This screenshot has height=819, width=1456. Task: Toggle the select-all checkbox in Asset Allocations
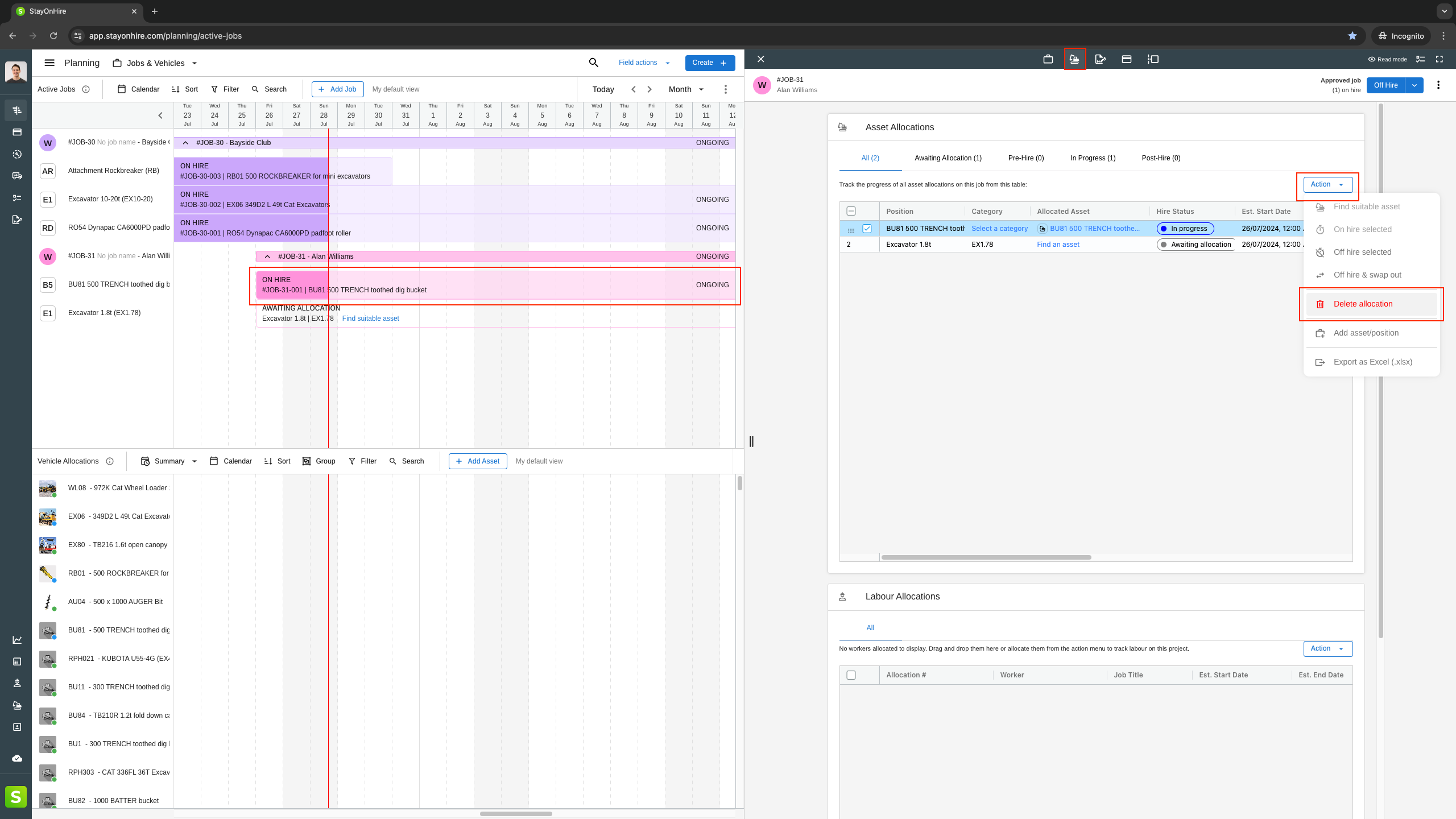click(851, 211)
